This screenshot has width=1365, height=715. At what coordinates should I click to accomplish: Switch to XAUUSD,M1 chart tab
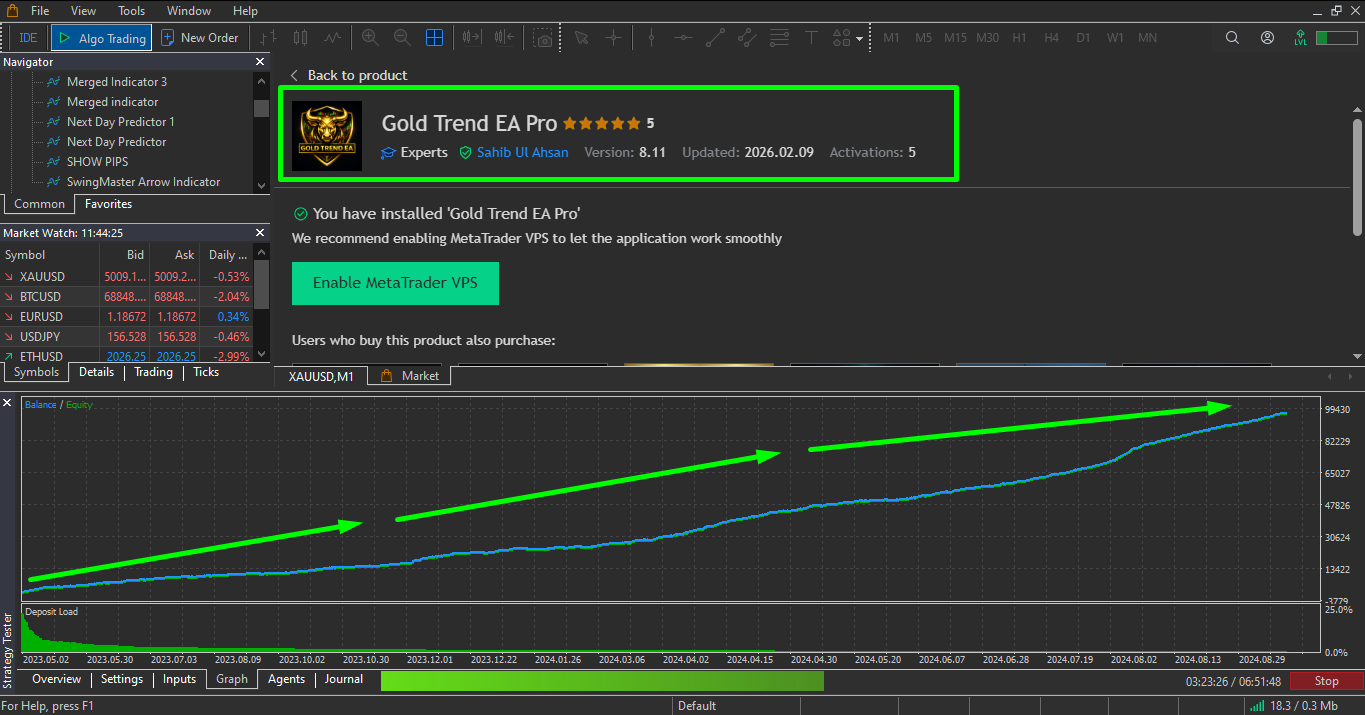(x=320, y=376)
